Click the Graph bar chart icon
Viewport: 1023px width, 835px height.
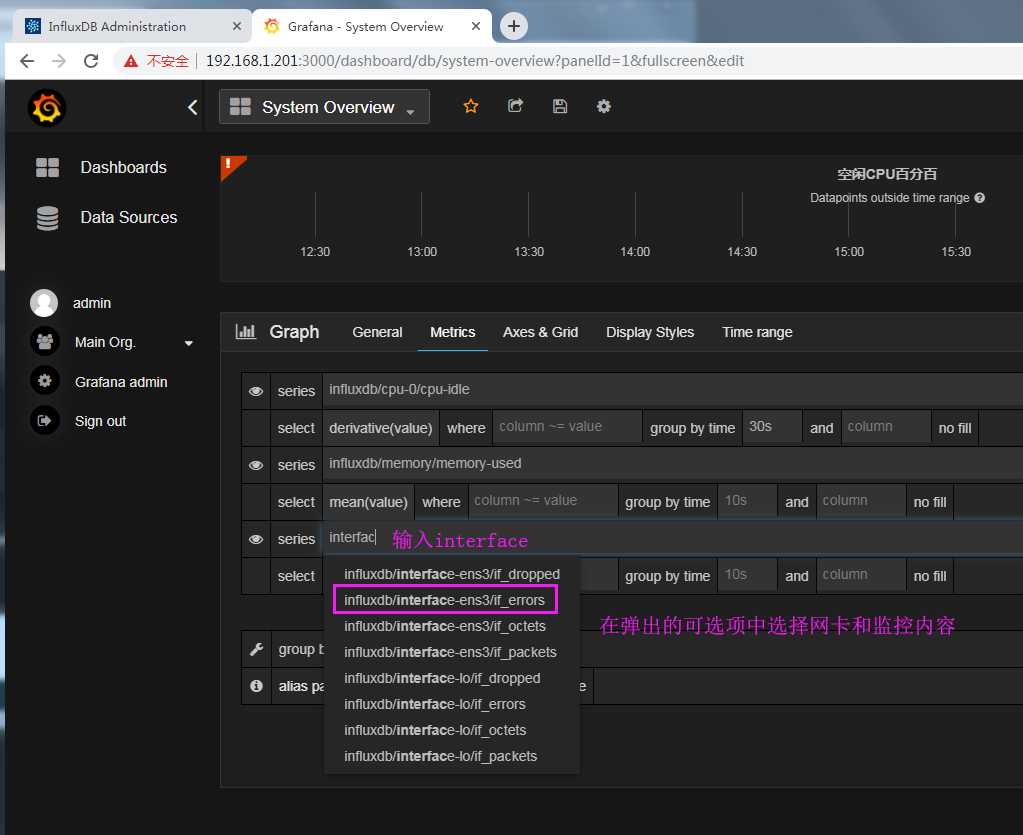[x=245, y=331]
